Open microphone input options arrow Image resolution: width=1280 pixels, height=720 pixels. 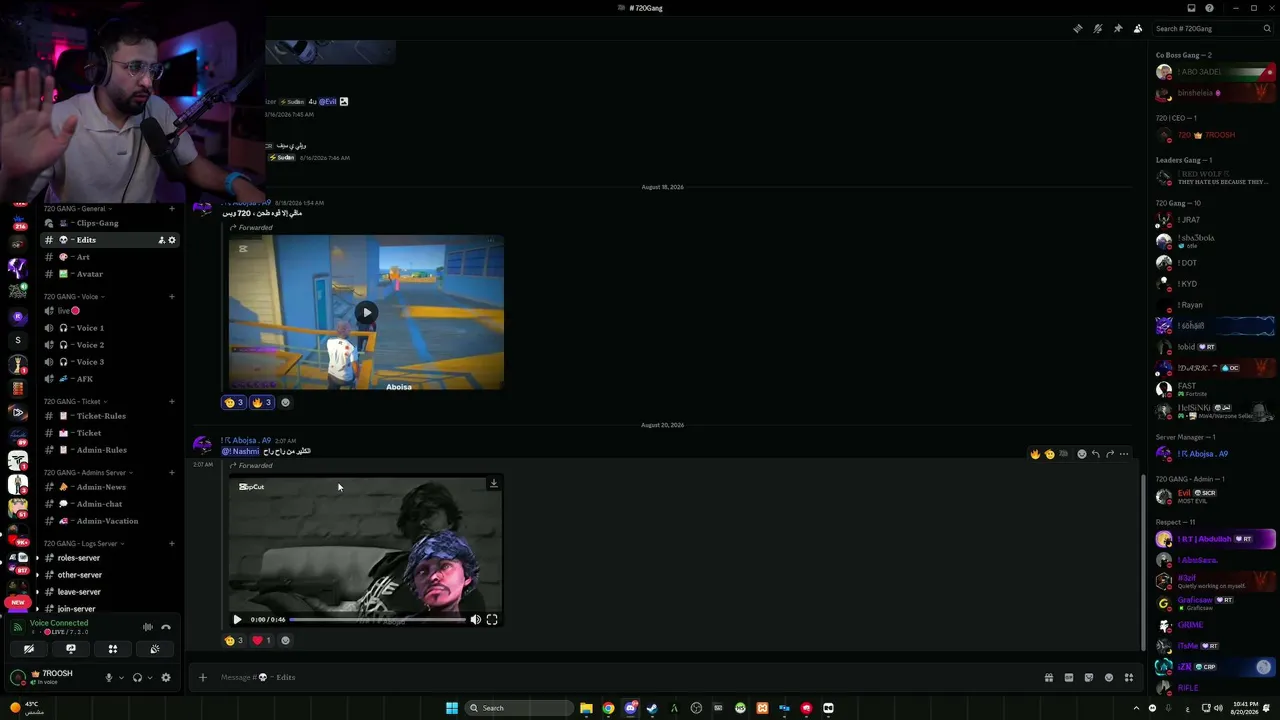tap(121, 677)
